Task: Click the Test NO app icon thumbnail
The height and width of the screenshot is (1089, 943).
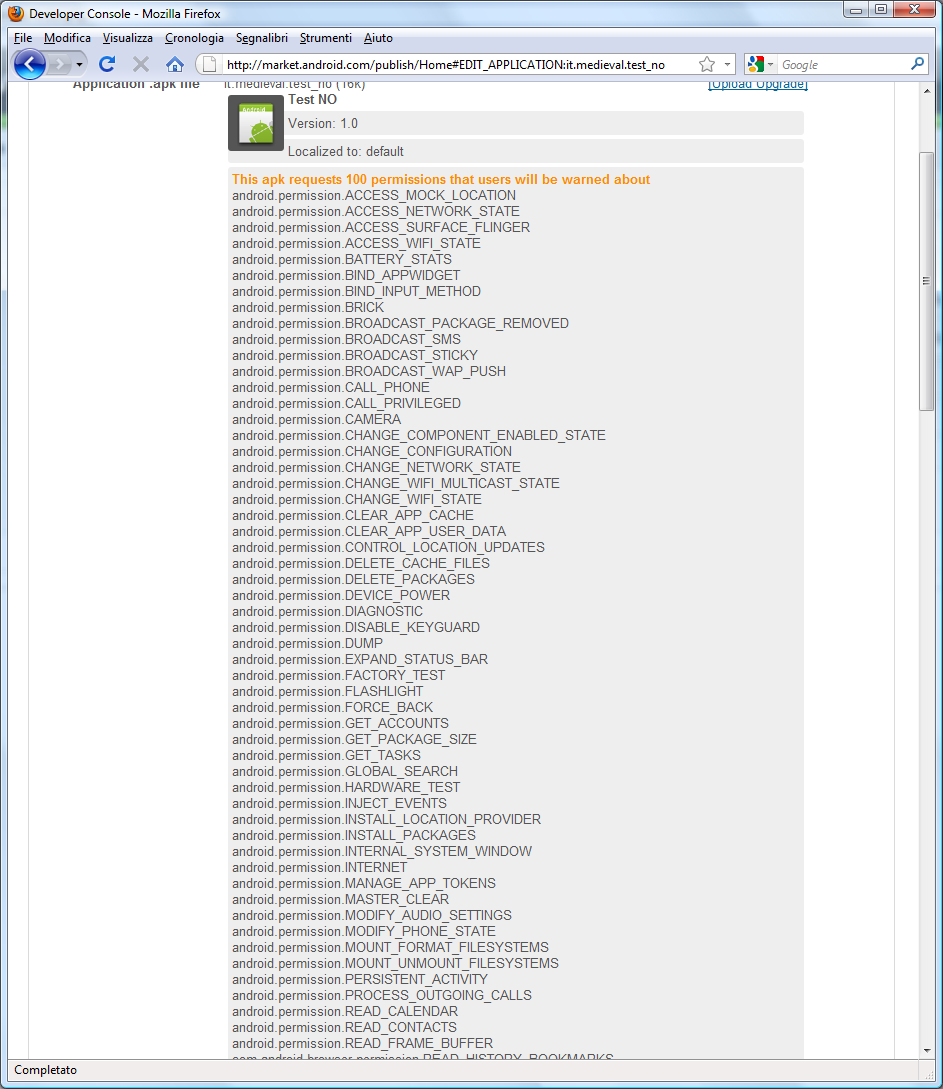Action: (256, 123)
